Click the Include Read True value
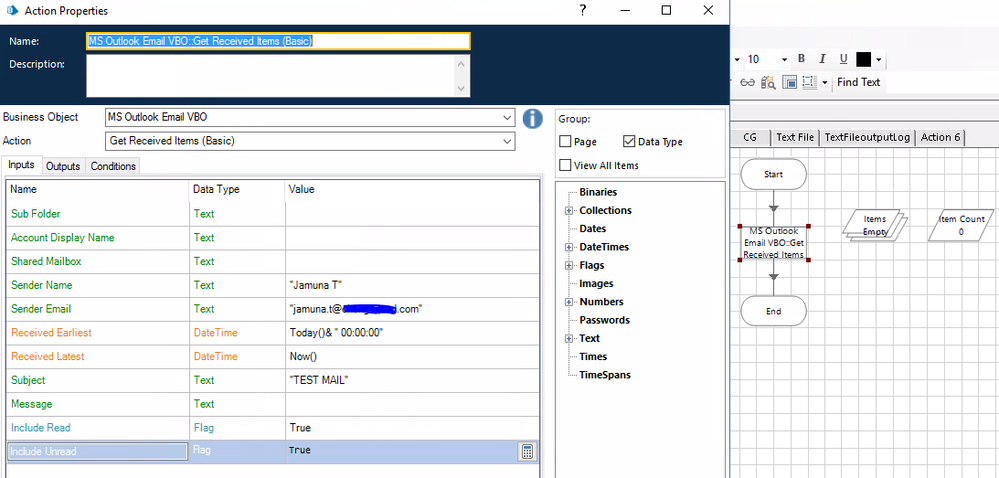 (x=299, y=428)
